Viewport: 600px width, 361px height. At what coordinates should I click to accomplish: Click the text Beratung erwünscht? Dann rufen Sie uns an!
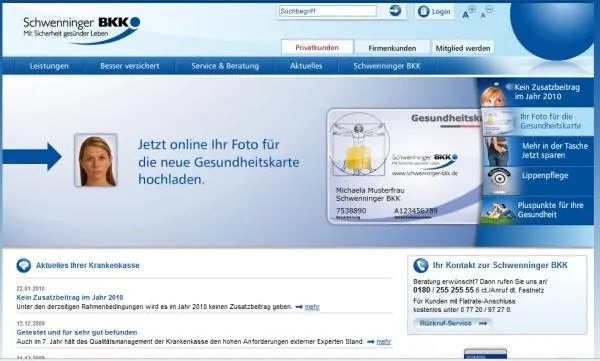(x=480, y=281)
